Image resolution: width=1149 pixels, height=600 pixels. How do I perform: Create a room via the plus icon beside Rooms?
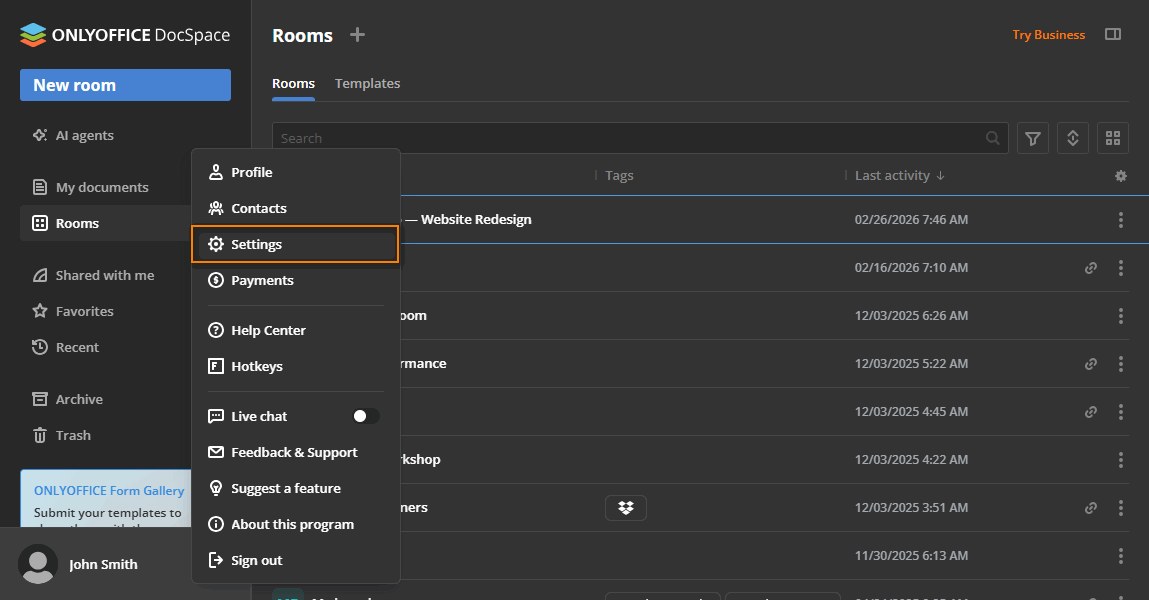[x=356, y=34]
